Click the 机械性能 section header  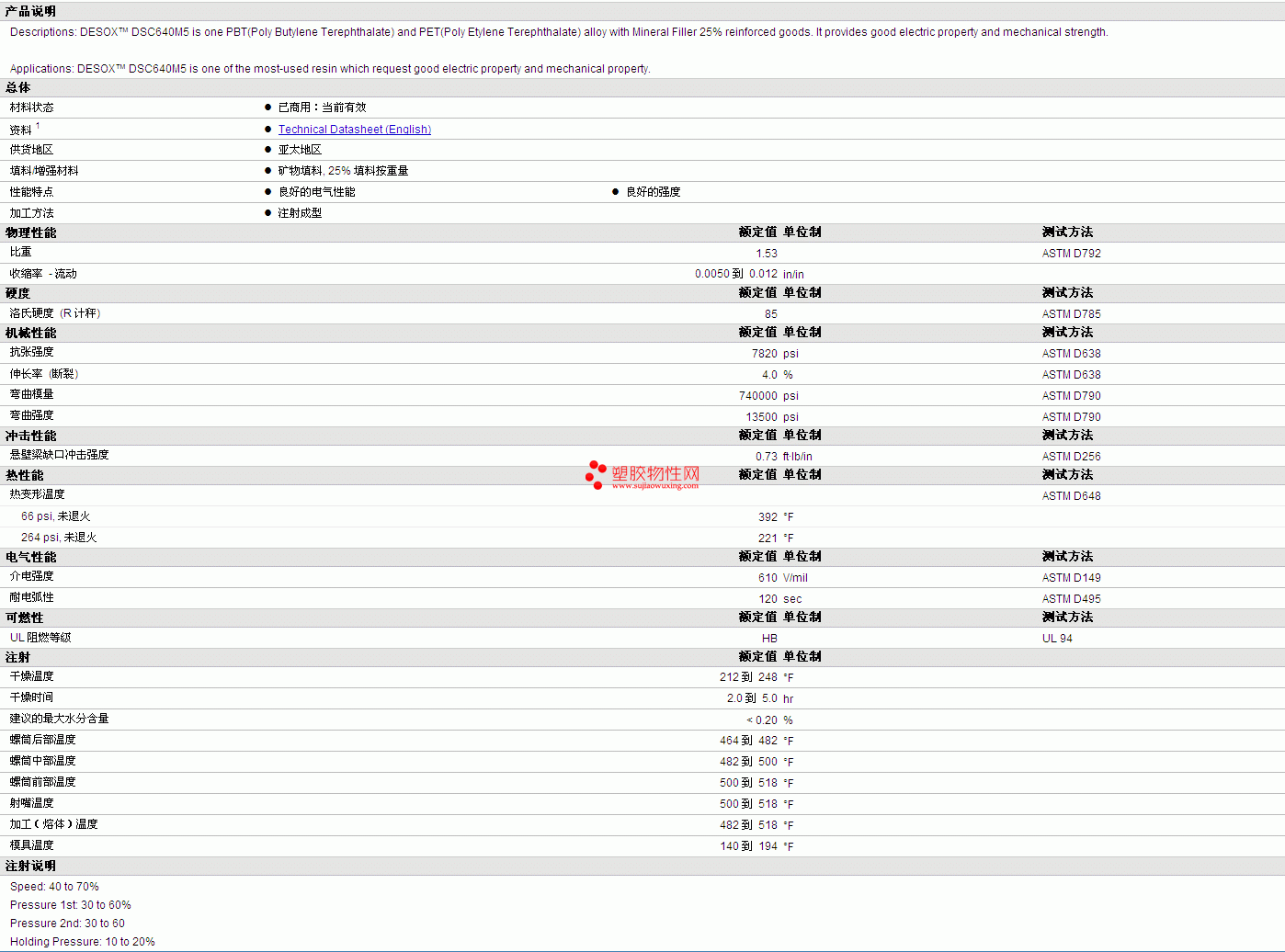coord(30,333)
